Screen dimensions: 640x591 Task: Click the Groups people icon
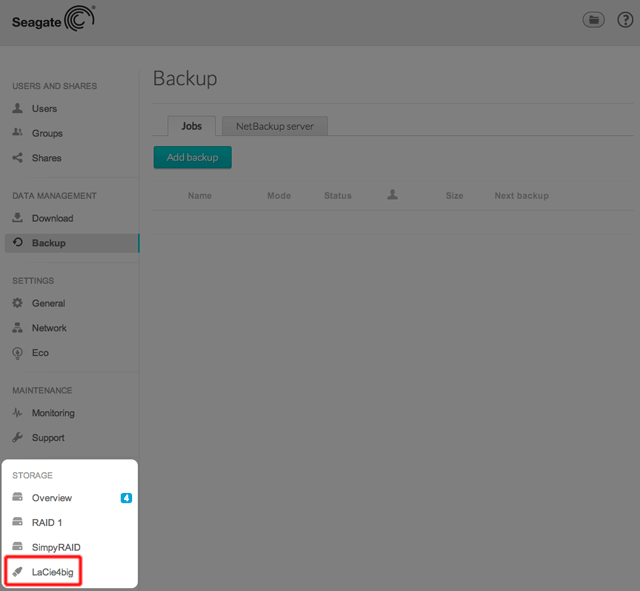coord(18,132)
